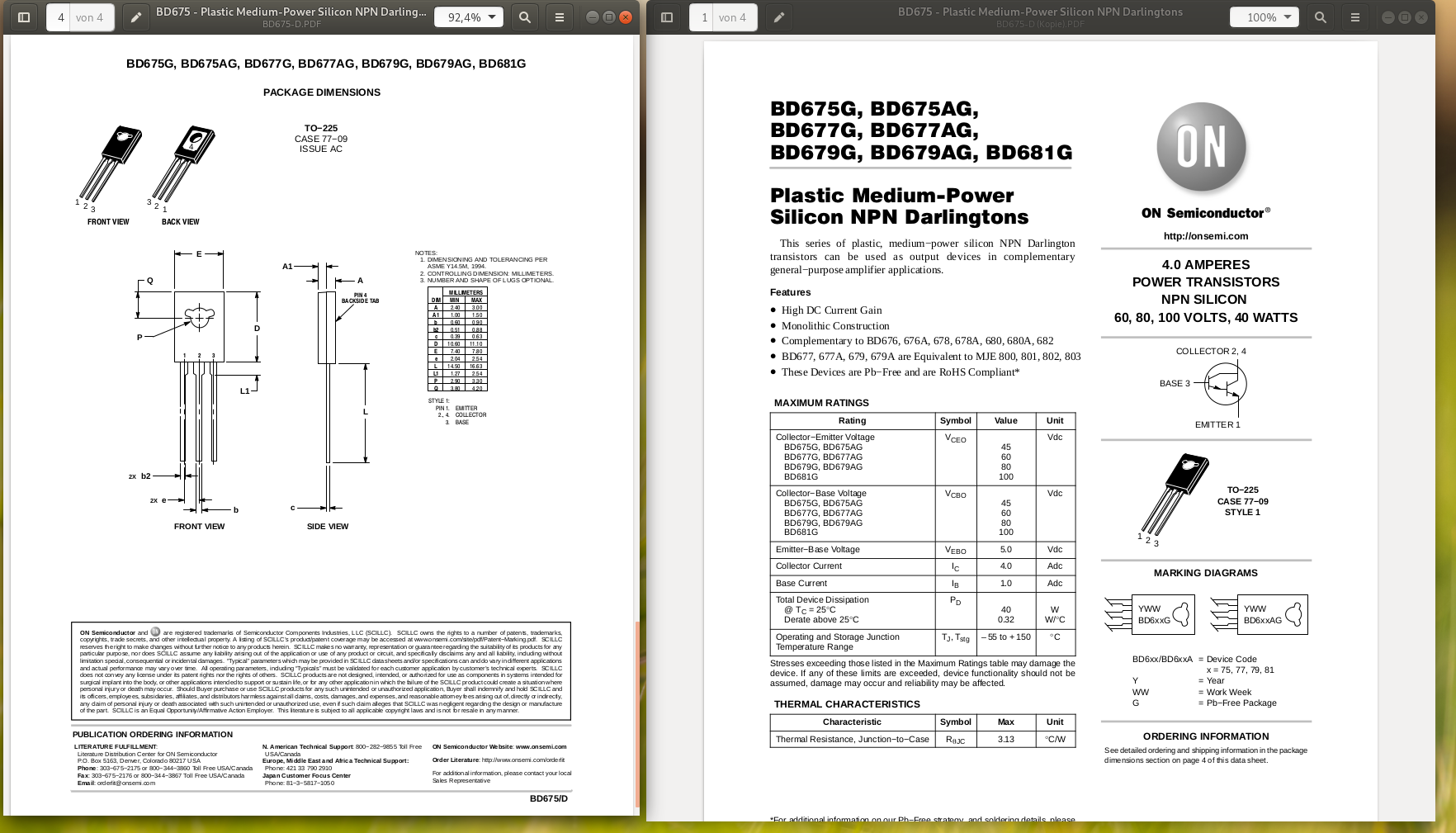Click Thermal Resistance, Junction-to-Case row
The height and width of the screenshot is (833, 1456).
922,740
